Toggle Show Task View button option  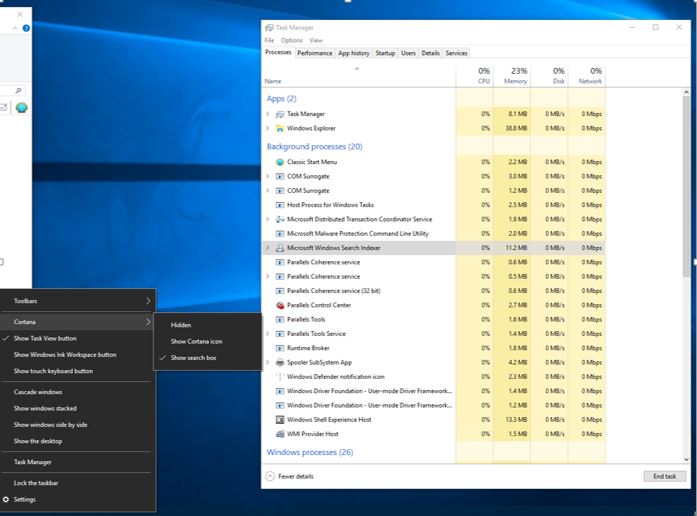coord(78,338)
